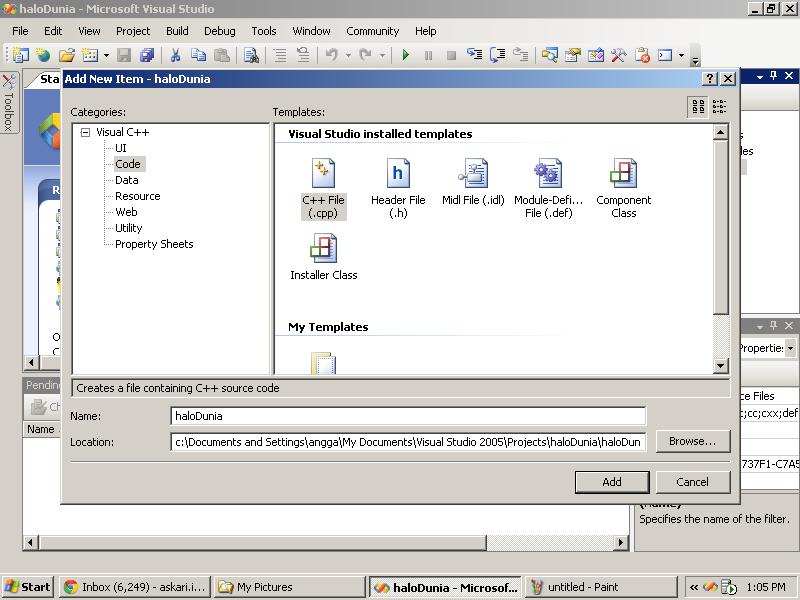Viewport: 800px width, 600px height.
Task: Click into the Name input field
Action: 408,416
